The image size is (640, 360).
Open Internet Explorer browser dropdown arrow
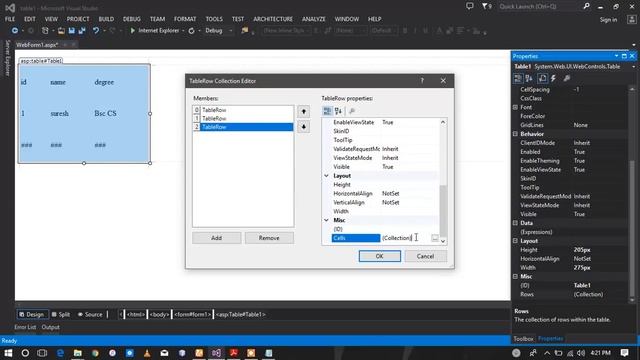coord(183,31)
